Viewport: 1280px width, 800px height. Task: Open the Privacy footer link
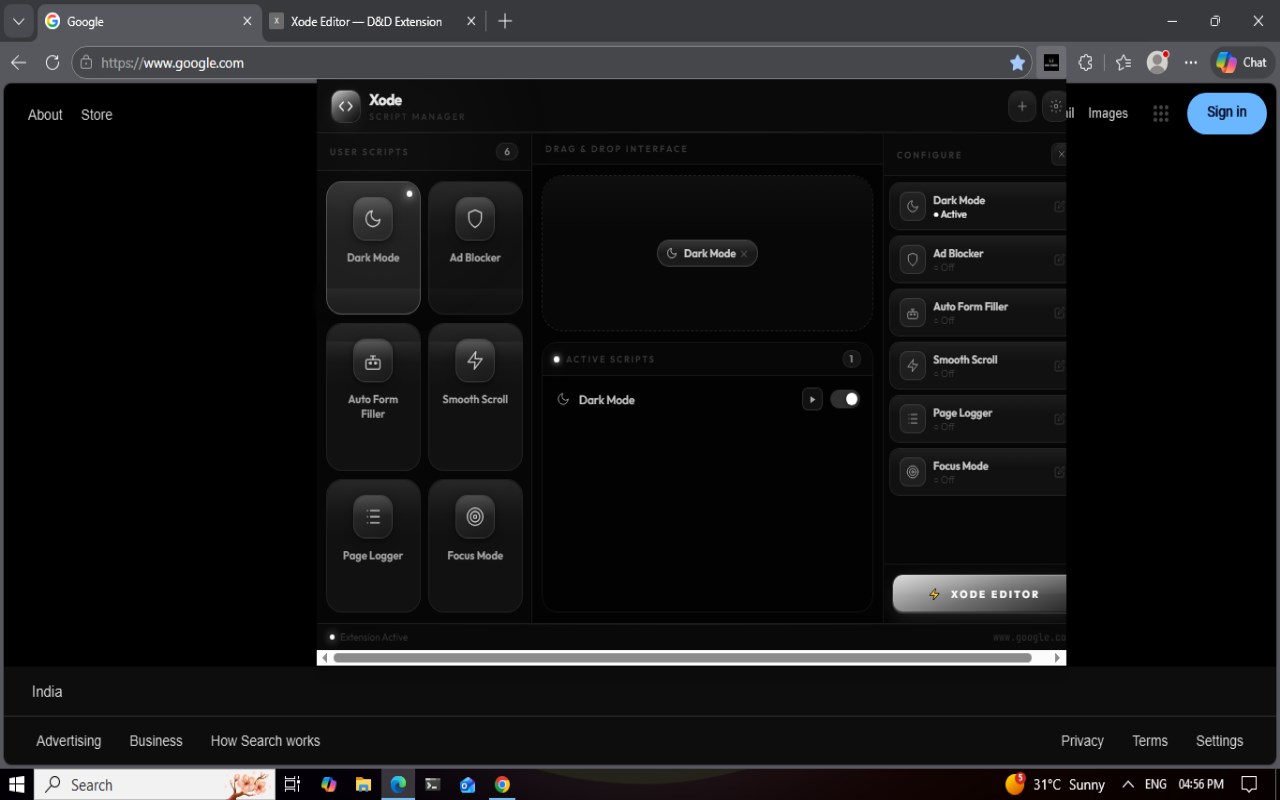[1082, 741]
